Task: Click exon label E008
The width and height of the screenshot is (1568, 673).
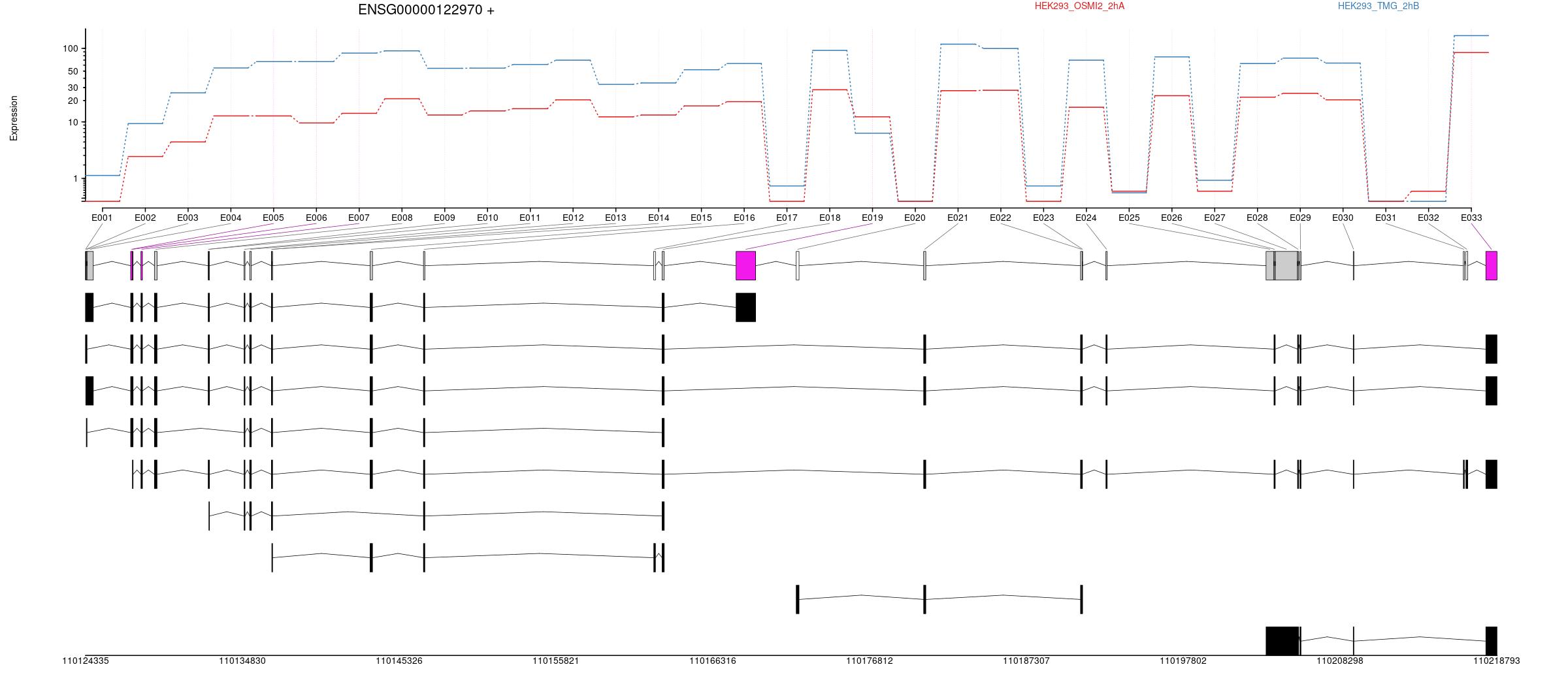Action: tap(402, 218)
